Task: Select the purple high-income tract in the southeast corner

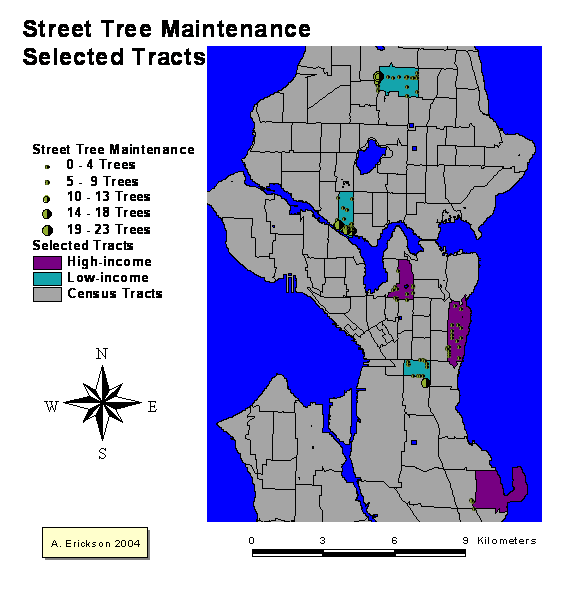Action: point(500,490)
